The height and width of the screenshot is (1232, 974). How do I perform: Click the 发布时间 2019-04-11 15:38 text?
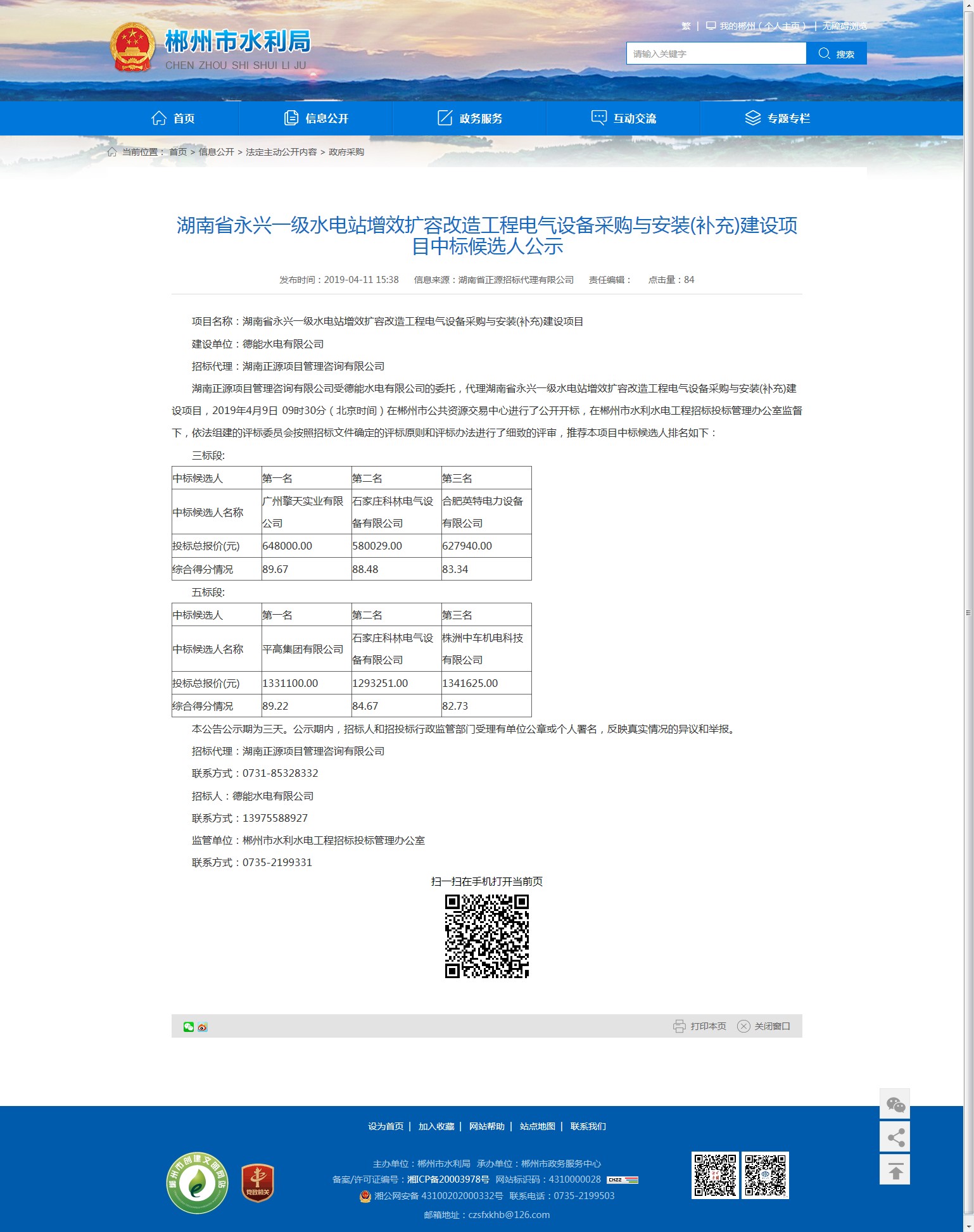pyautogui.click(x=339, y=280)
